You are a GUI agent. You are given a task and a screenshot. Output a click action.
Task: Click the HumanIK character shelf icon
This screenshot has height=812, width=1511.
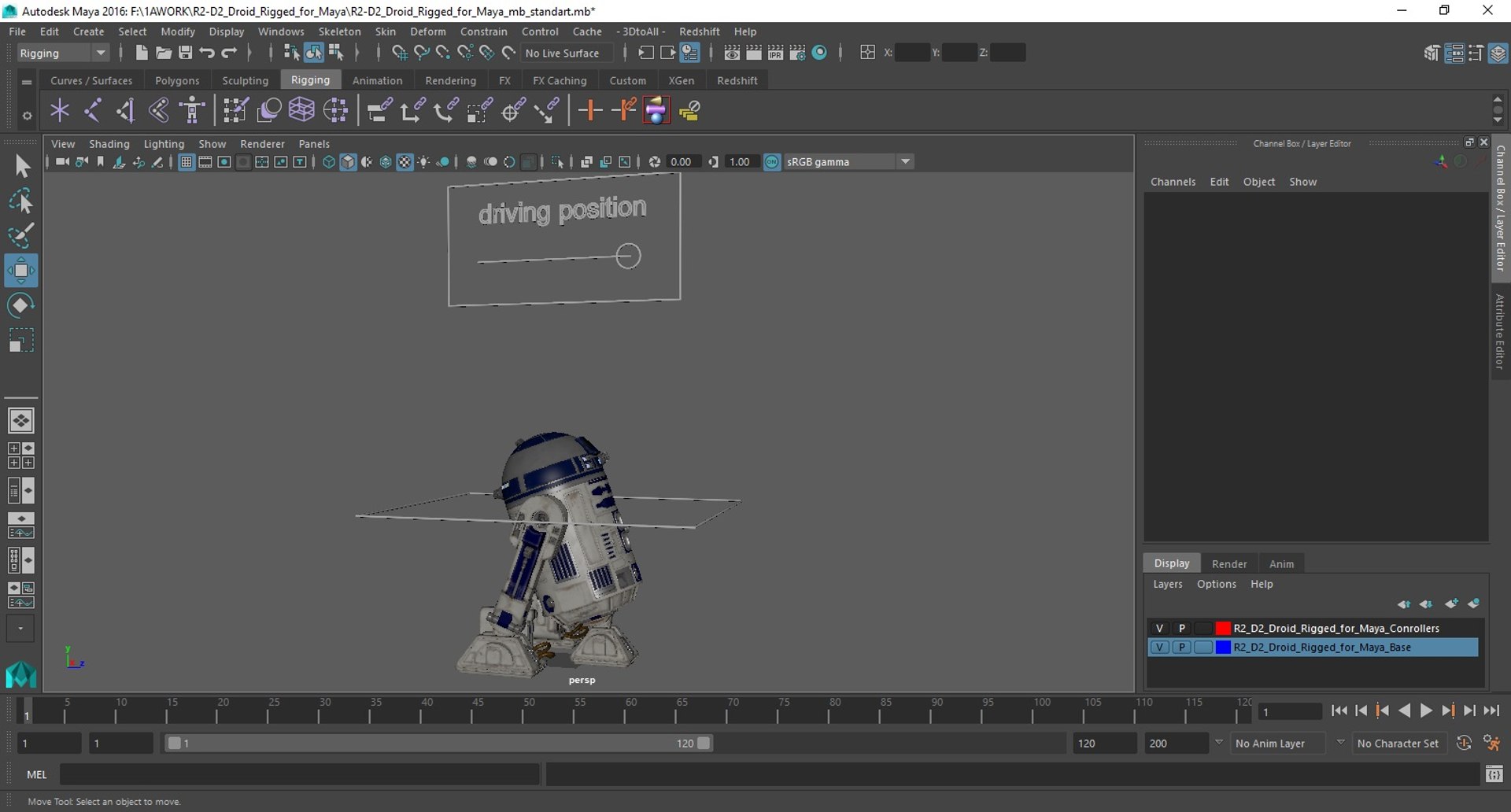(192, 110)
